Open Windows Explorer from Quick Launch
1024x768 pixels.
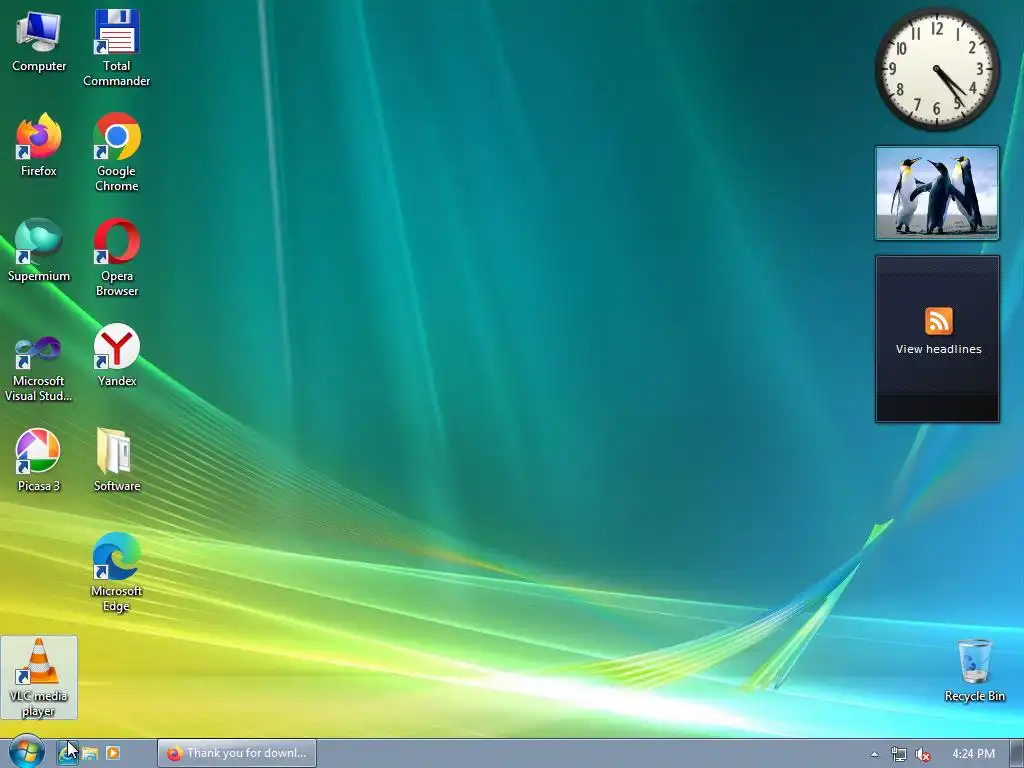(x=90, y=754)
